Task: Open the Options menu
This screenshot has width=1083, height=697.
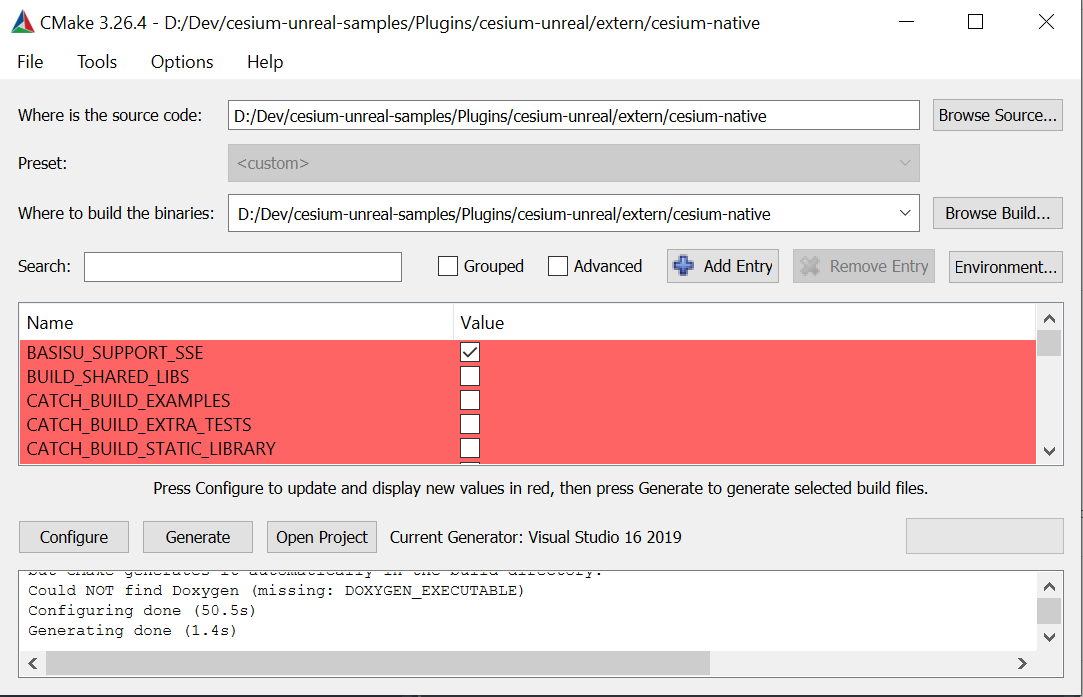Action: pyautogui.click(x=181, y=62)
